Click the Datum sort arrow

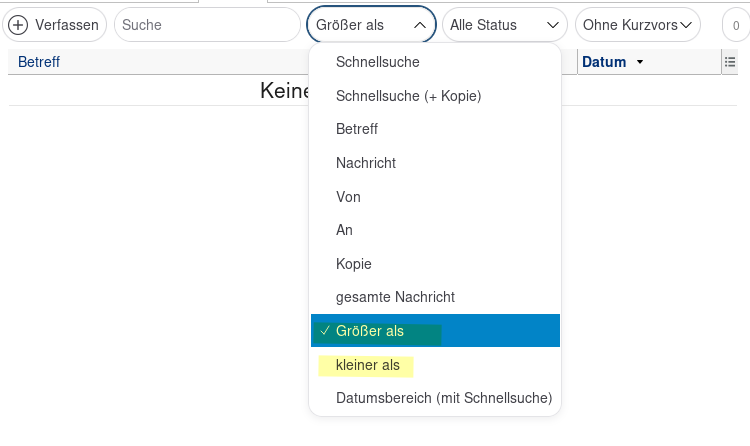640,62
